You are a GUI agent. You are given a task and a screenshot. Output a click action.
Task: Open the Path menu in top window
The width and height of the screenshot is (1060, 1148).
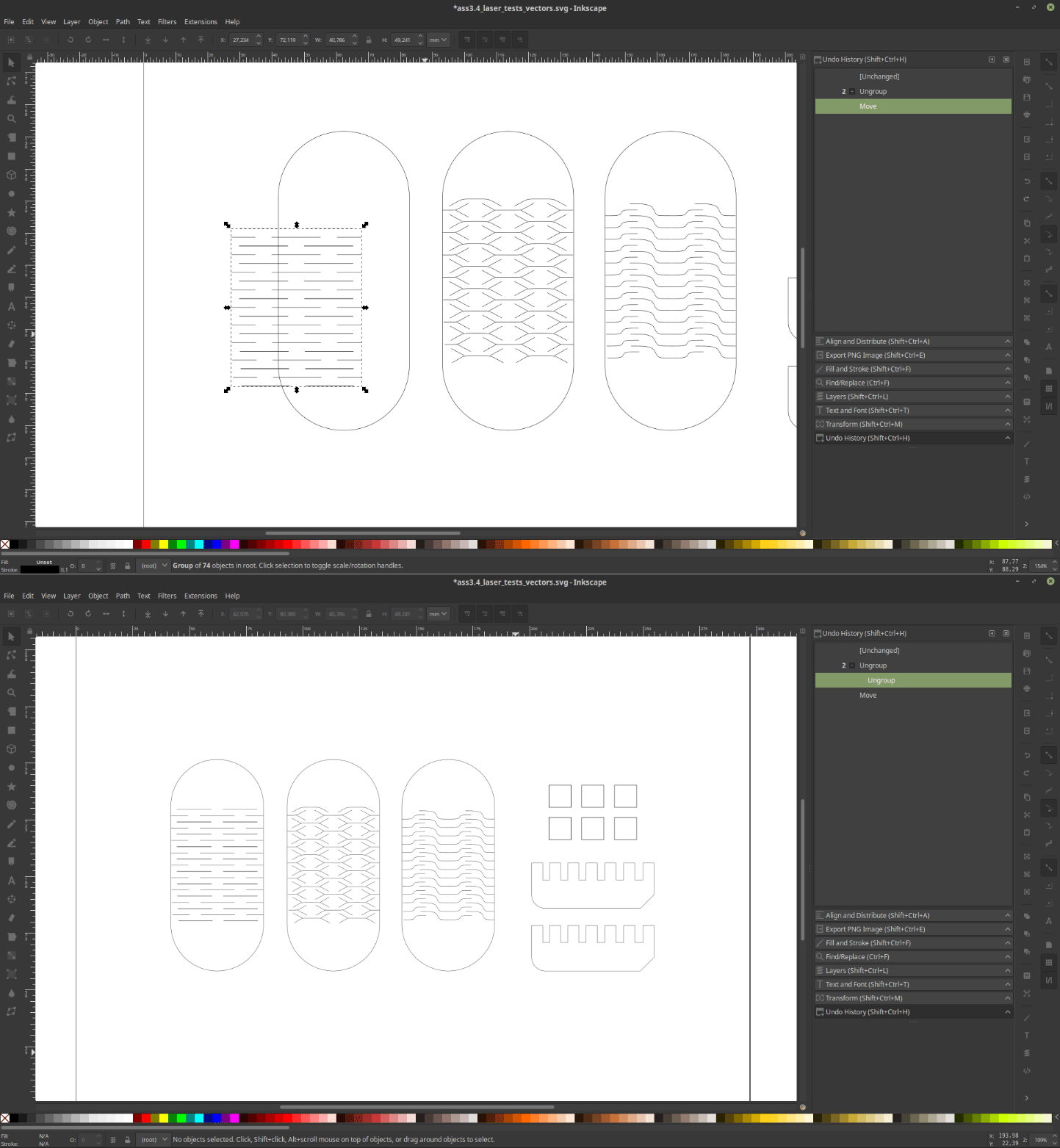tap(123, 22)
